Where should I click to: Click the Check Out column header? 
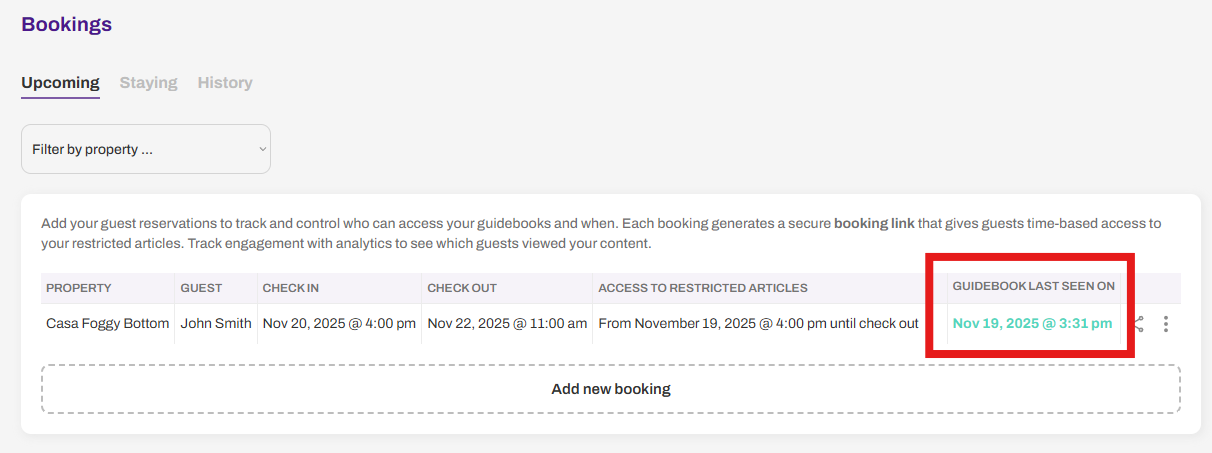[462, 288]
